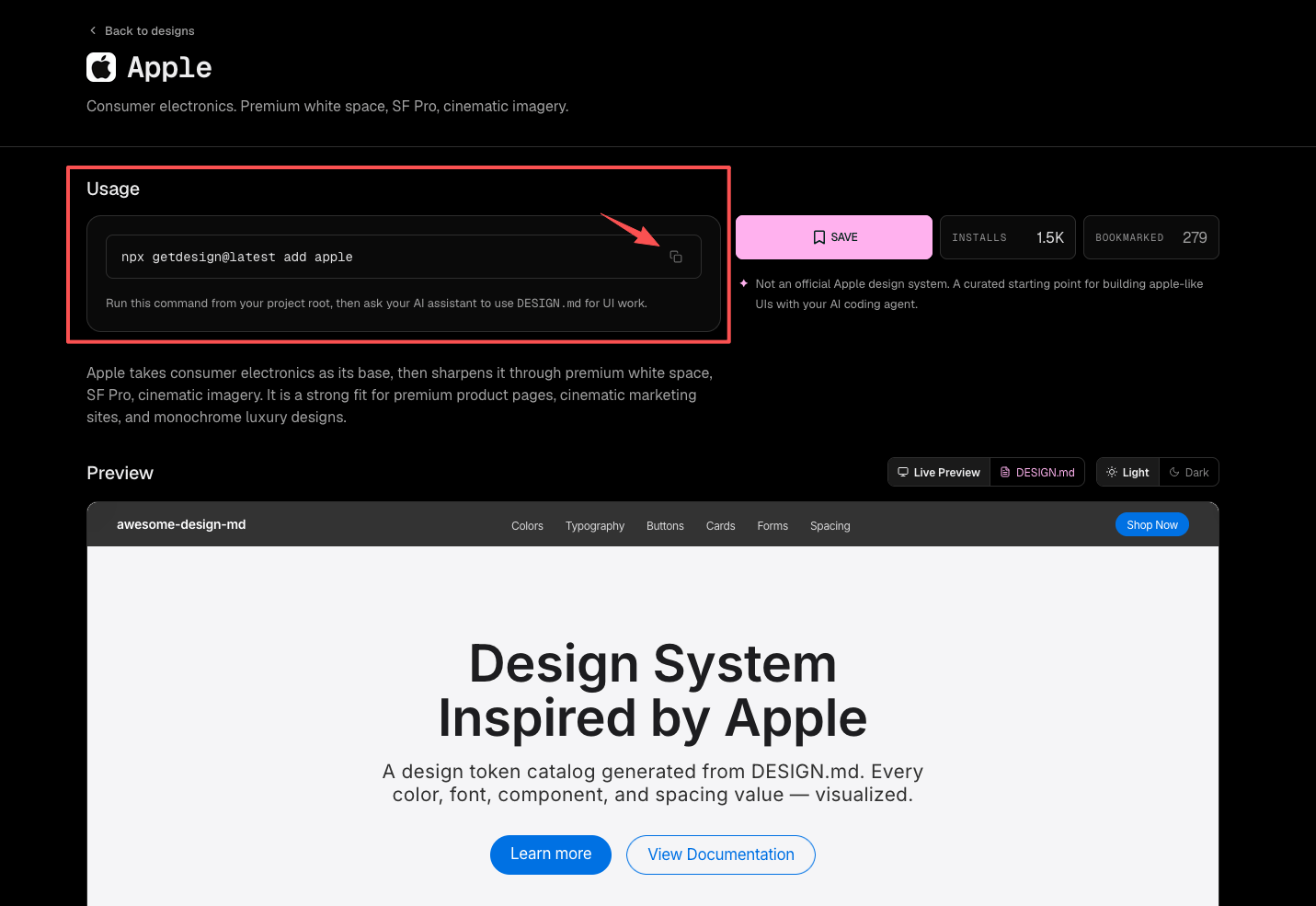Click the Usage heading

point(113,189)
